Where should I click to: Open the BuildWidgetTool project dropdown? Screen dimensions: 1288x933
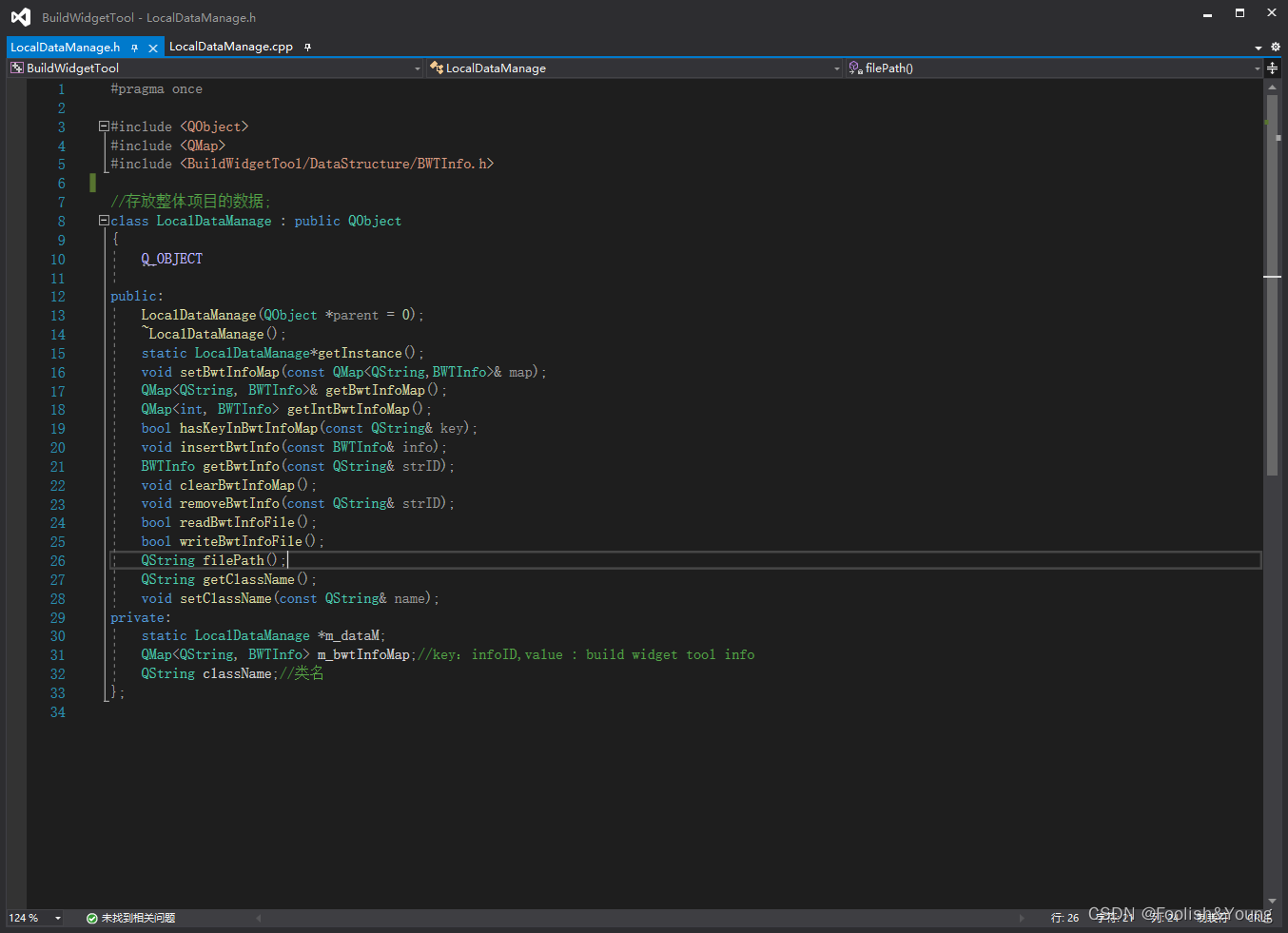(x=417, y=68)
